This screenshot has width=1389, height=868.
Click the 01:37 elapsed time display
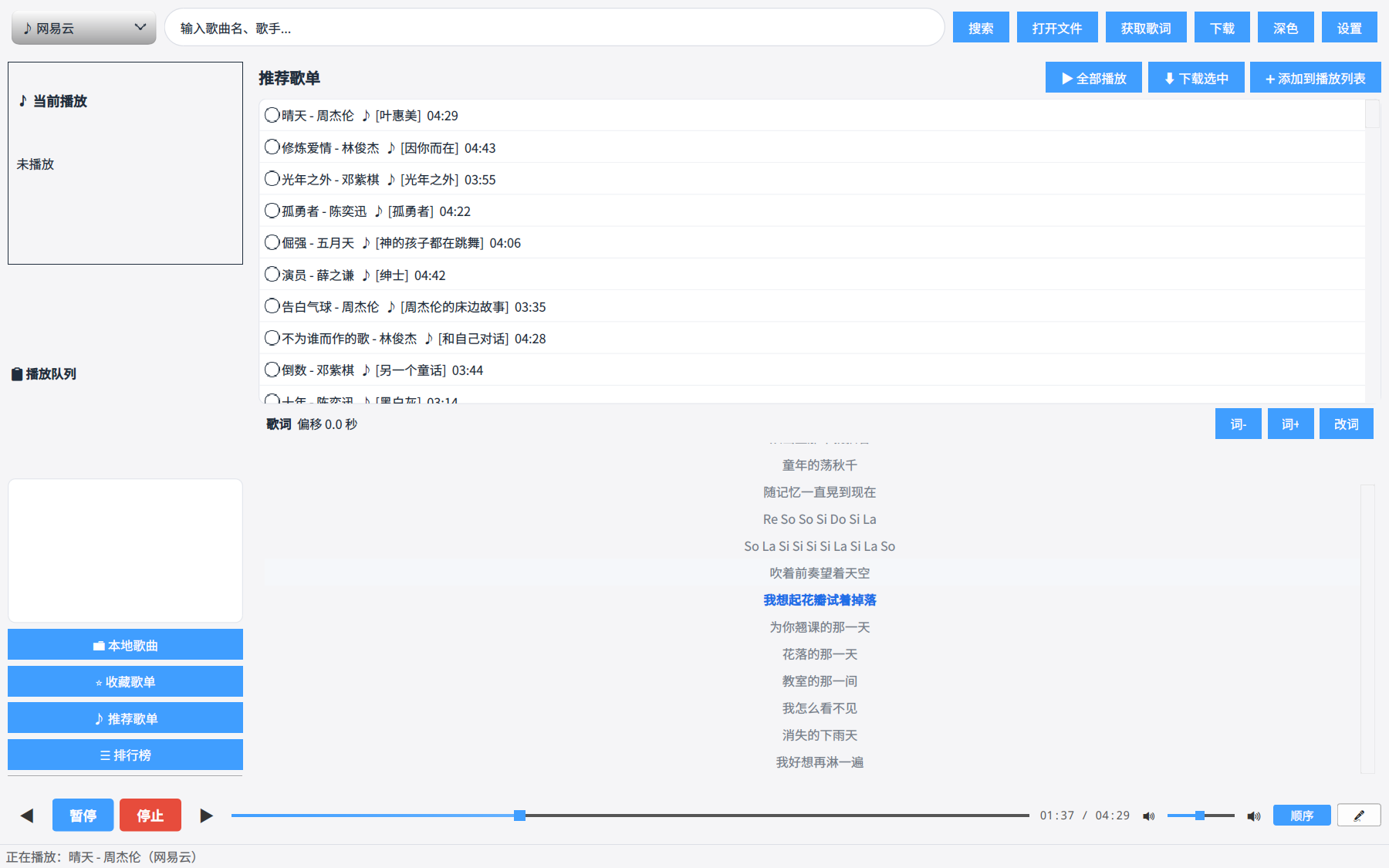point(1057,816)
